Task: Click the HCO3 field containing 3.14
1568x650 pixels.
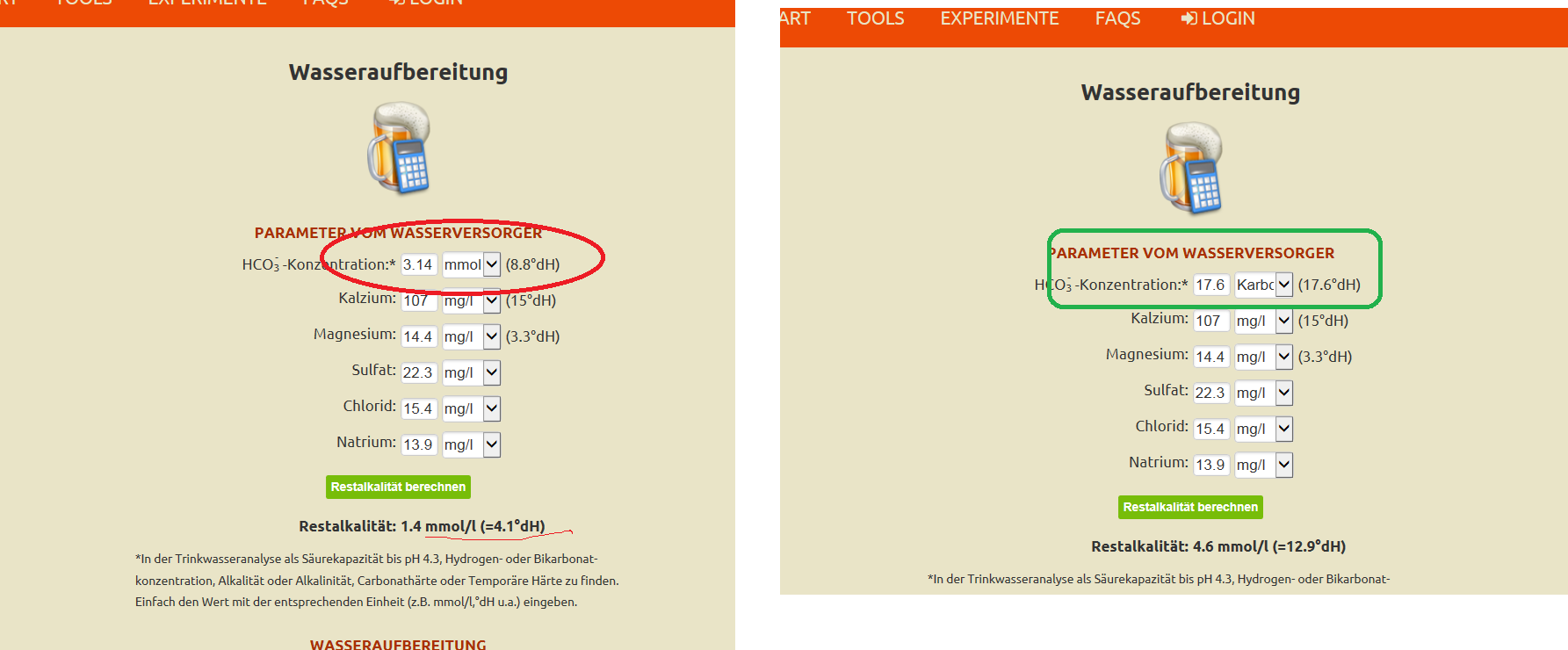Action: [418, 264]
